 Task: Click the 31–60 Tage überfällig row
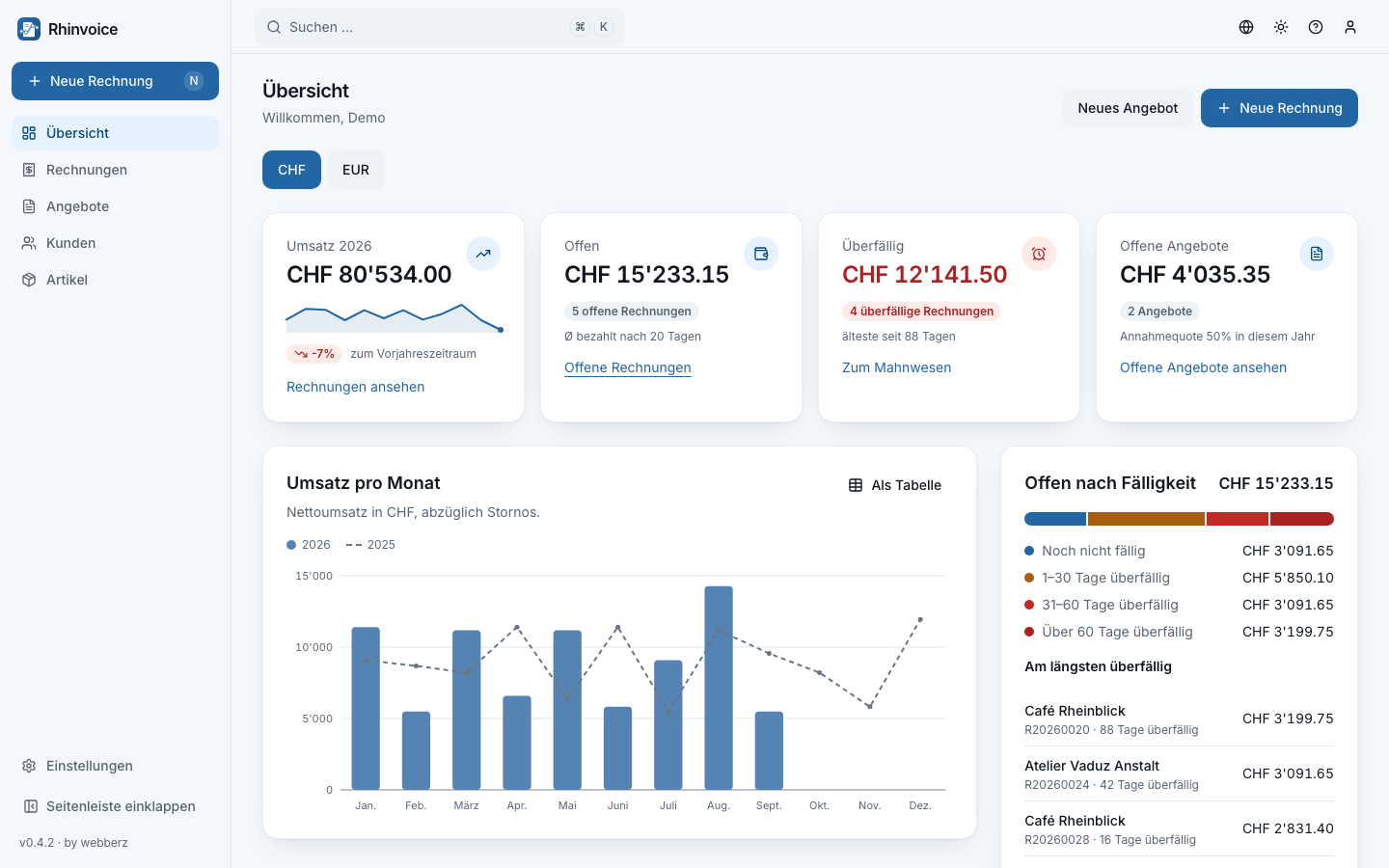pyautogui.click(x=1179, y=605)
